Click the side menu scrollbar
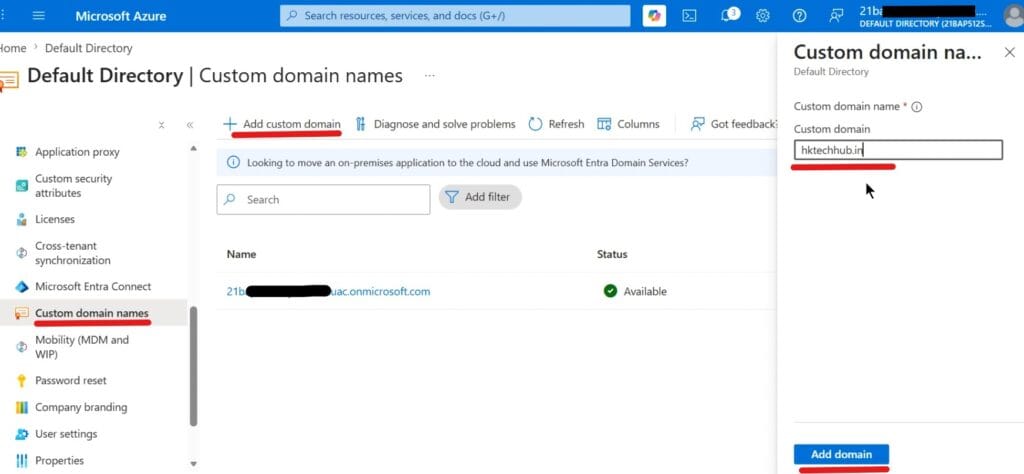This screenshot has height=474, width=1024. [x=193, y=366]
